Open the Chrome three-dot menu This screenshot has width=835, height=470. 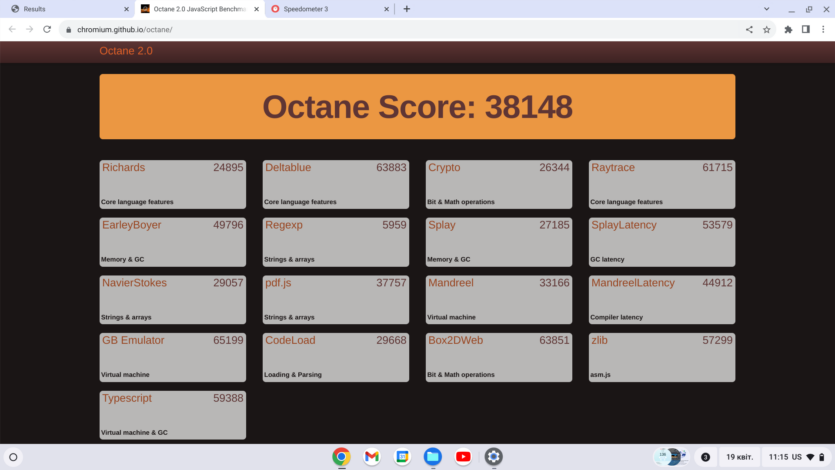click(823, 29)
